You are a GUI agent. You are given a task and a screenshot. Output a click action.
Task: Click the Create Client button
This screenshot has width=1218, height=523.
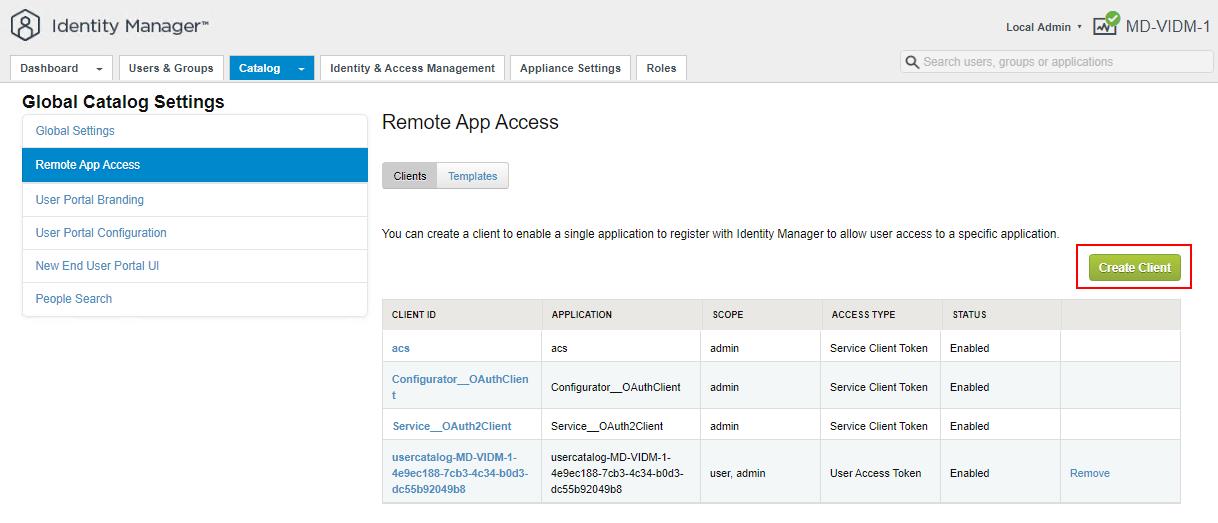point(1134,268)
